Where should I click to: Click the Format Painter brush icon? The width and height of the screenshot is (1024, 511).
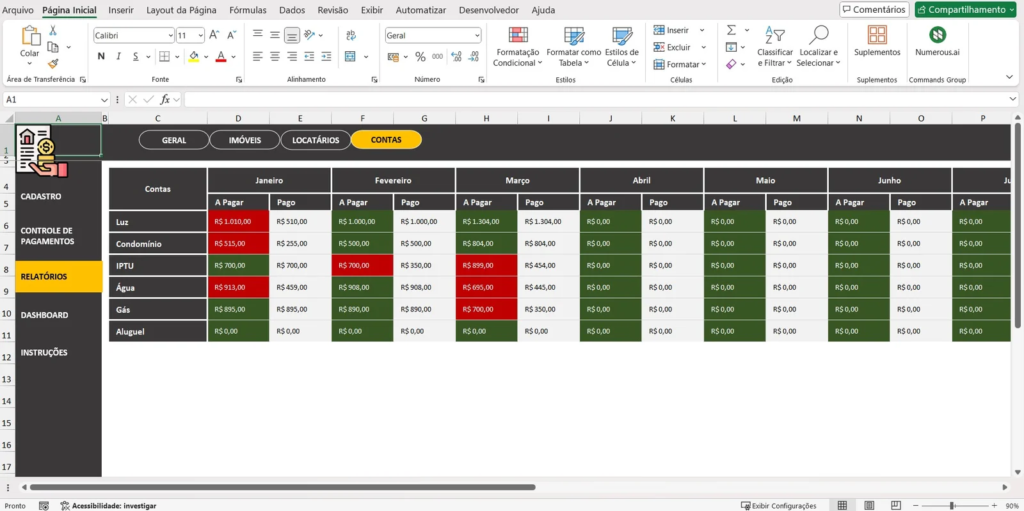(53, 63)
